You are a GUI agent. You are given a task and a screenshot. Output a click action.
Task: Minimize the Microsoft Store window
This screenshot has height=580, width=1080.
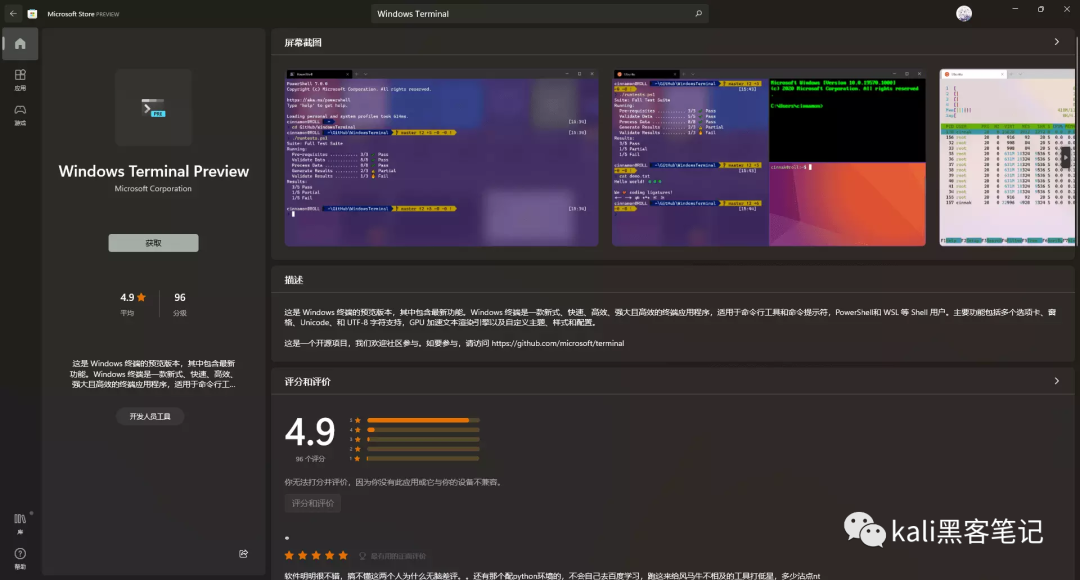click(x=1015, y=9)
